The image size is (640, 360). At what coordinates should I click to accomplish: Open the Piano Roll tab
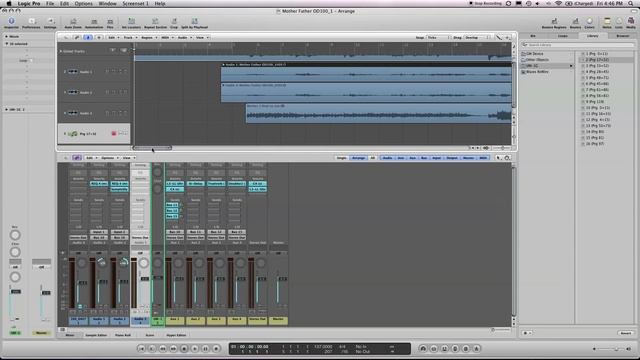(123, 335)
